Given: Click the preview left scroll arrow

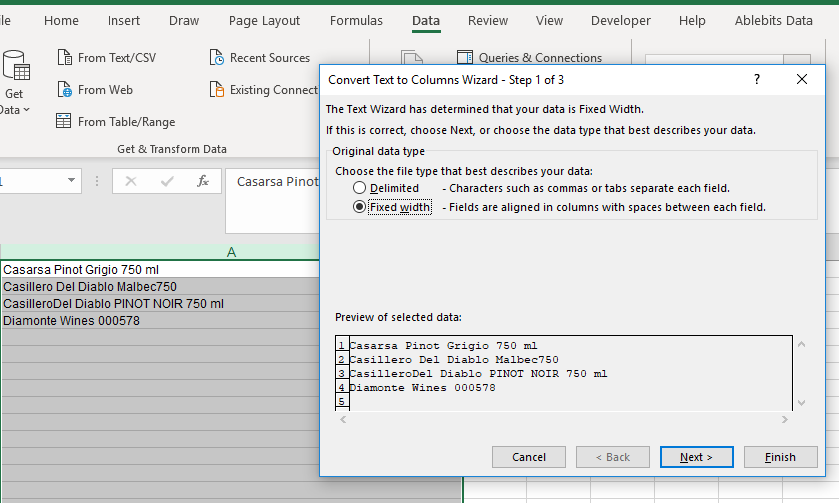Looking at the screenshot, I should [344, 420].
